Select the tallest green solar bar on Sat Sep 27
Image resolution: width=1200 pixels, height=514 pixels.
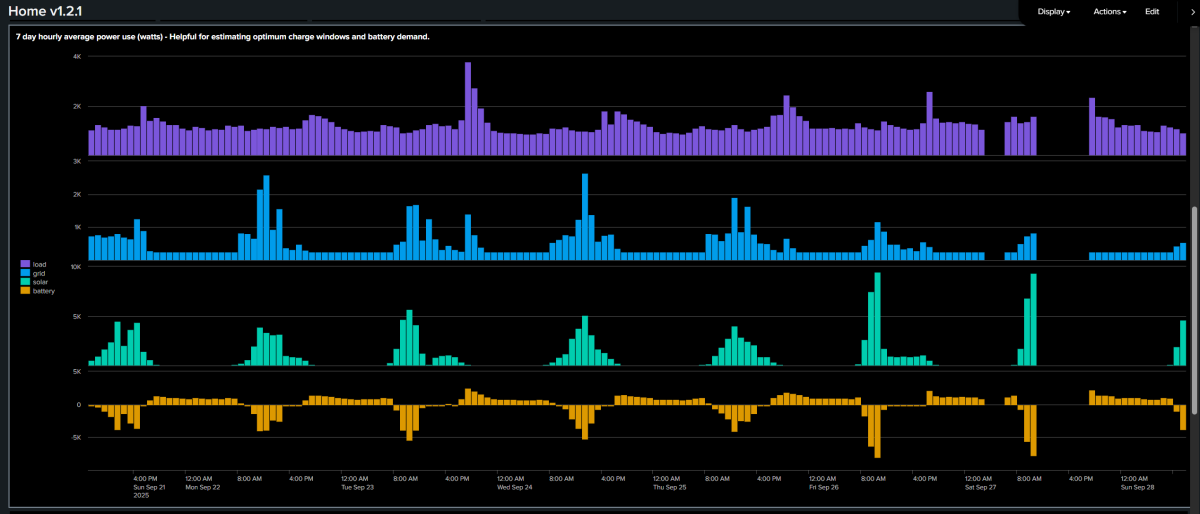point(1034,320)
